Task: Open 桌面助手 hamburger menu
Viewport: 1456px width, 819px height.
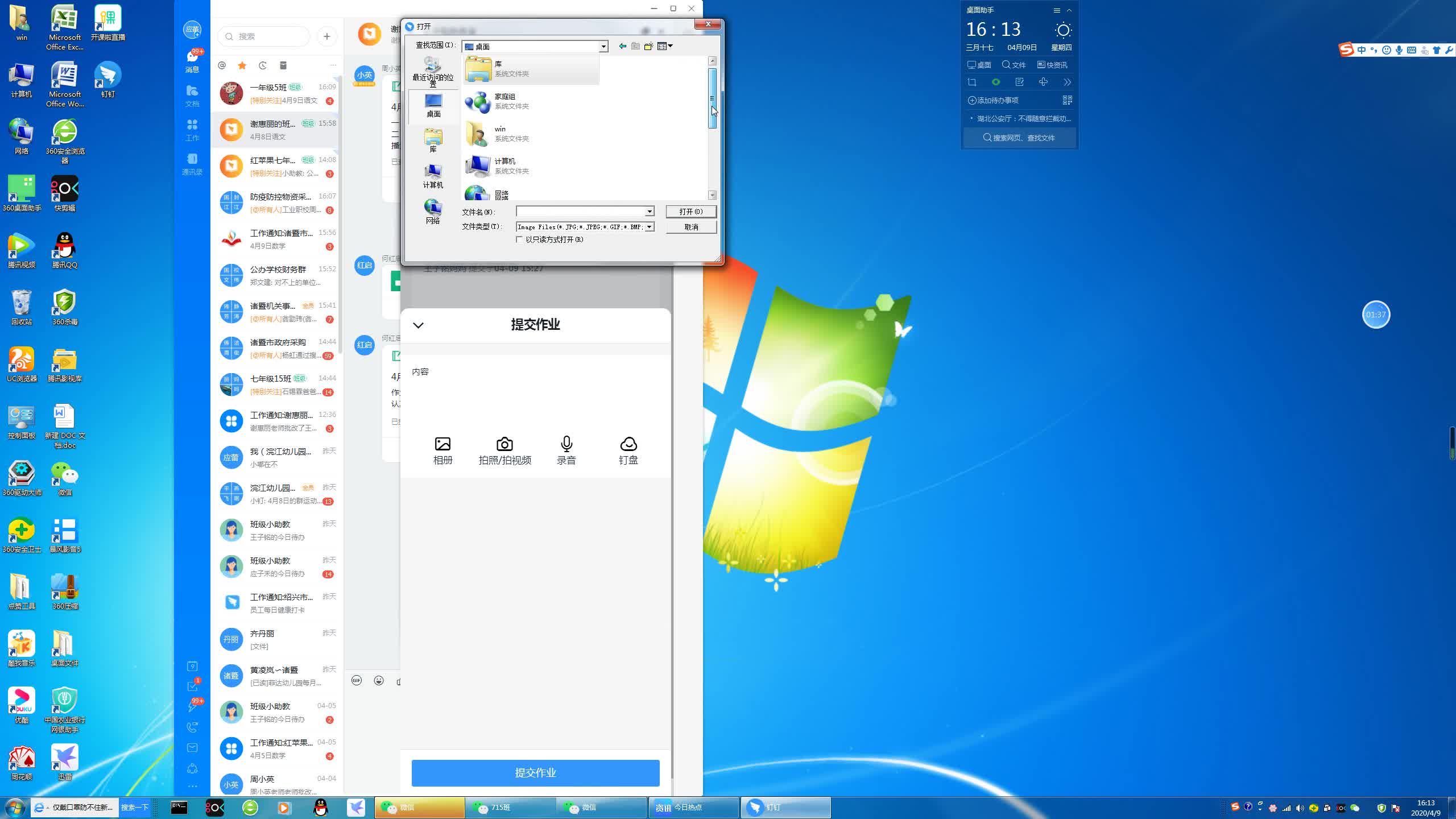Action: [x=1056, y=10]
